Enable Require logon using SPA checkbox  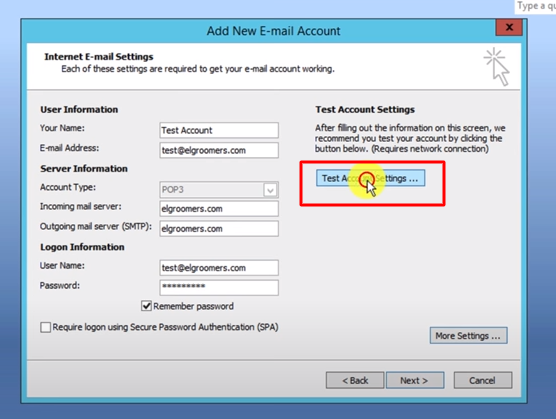(x=45, y=327)
